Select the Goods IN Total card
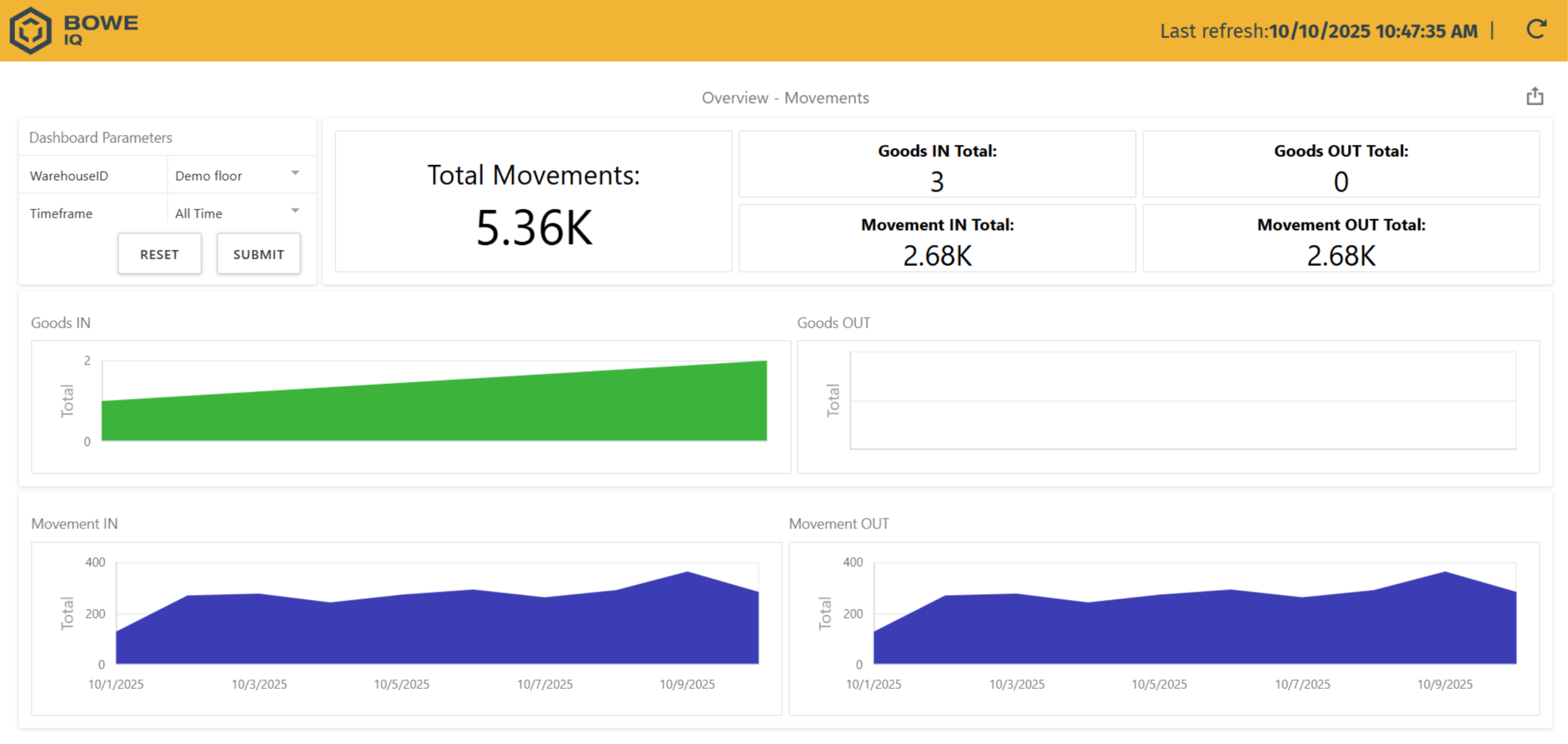The width and height of the screenshot is (1568, 744). tap(937, 164)
